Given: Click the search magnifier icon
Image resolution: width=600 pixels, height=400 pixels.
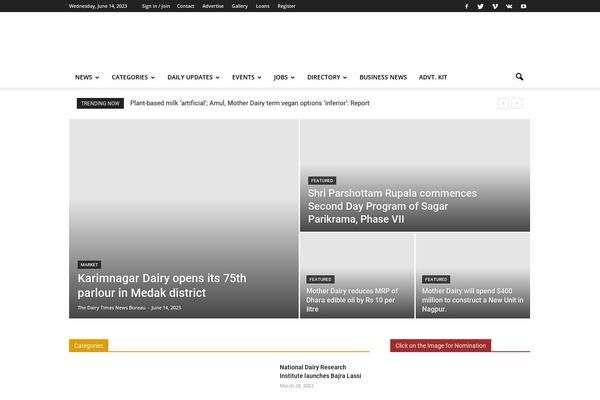Looking at the screenshot, I should tap(519, 77).
